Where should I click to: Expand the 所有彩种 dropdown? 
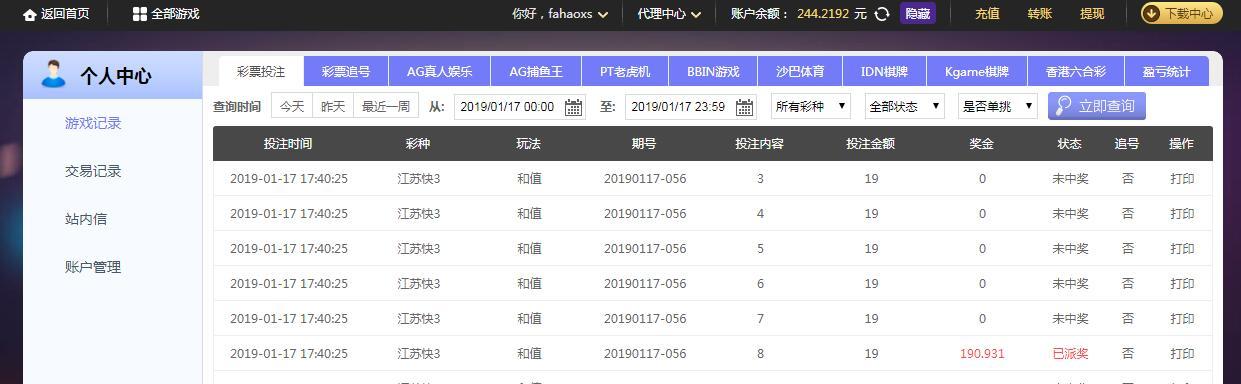pos(810,106)
